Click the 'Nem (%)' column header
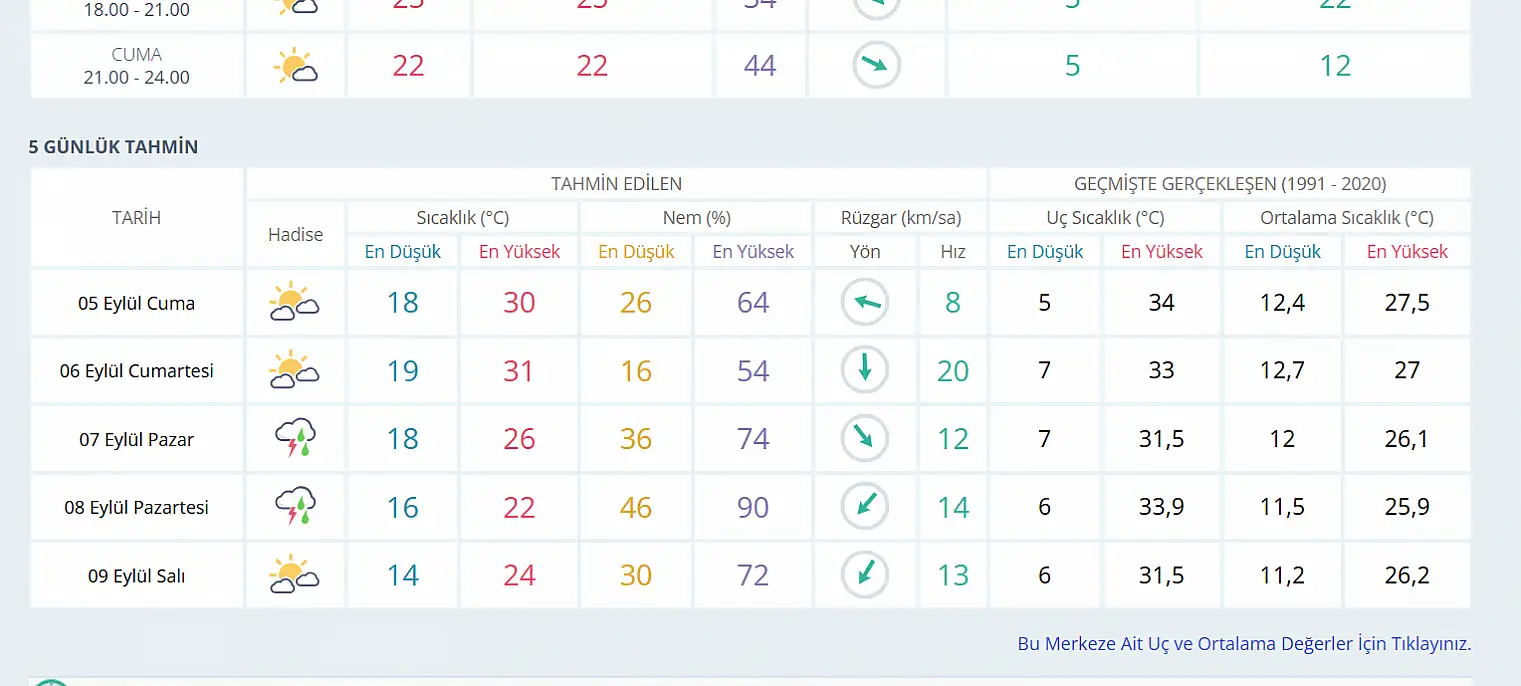Image resolution: width=1521 pixels, height=686 pixels. pyautogui.click(x=696, y=217)
